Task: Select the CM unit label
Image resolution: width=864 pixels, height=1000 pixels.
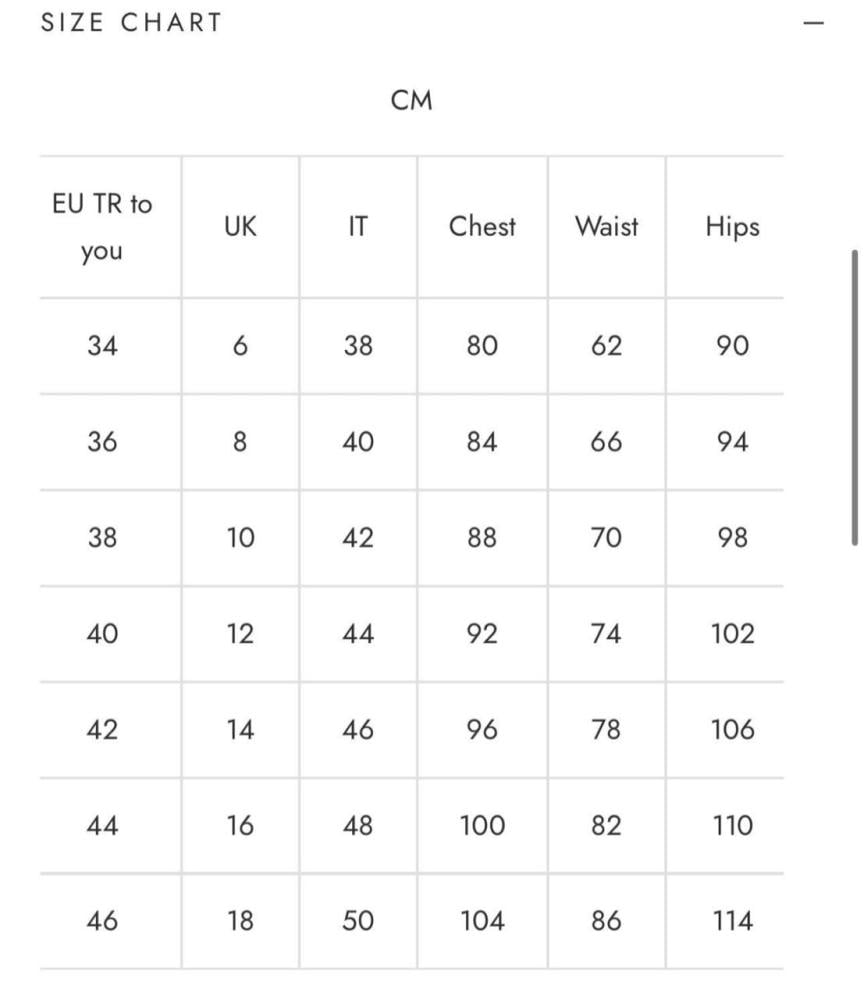Action: [x=411, y=100]
